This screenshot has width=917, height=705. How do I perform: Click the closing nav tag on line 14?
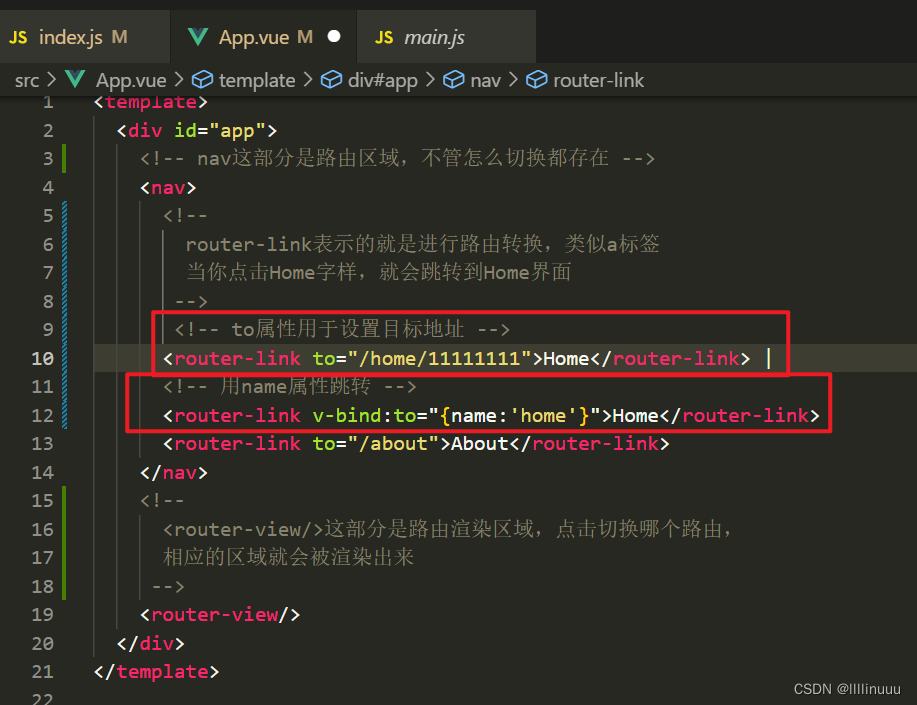click(x=174, y=472)
